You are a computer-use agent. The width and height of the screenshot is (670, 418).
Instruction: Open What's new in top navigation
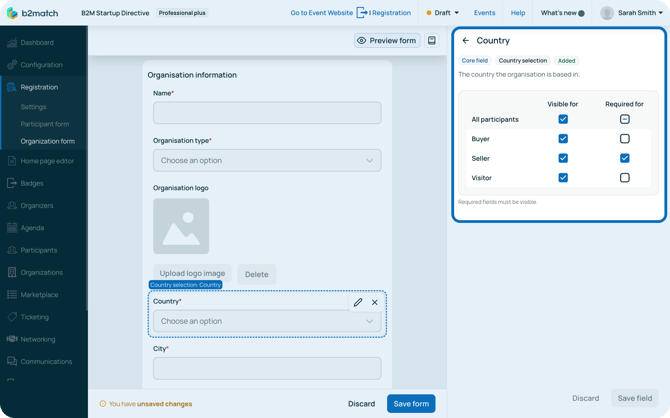point(558,13)
